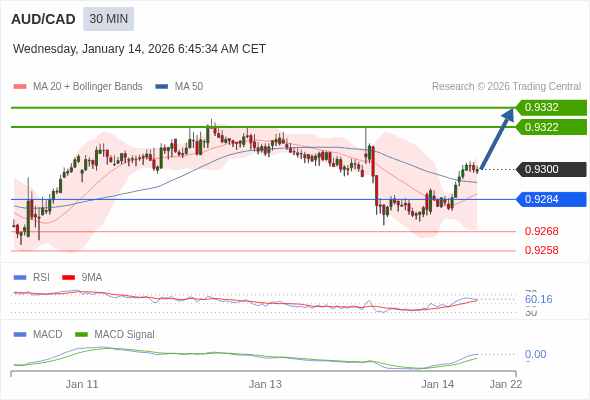Click the Jan 11 axis label
The image size is (590, 400).
pos(82,385)
